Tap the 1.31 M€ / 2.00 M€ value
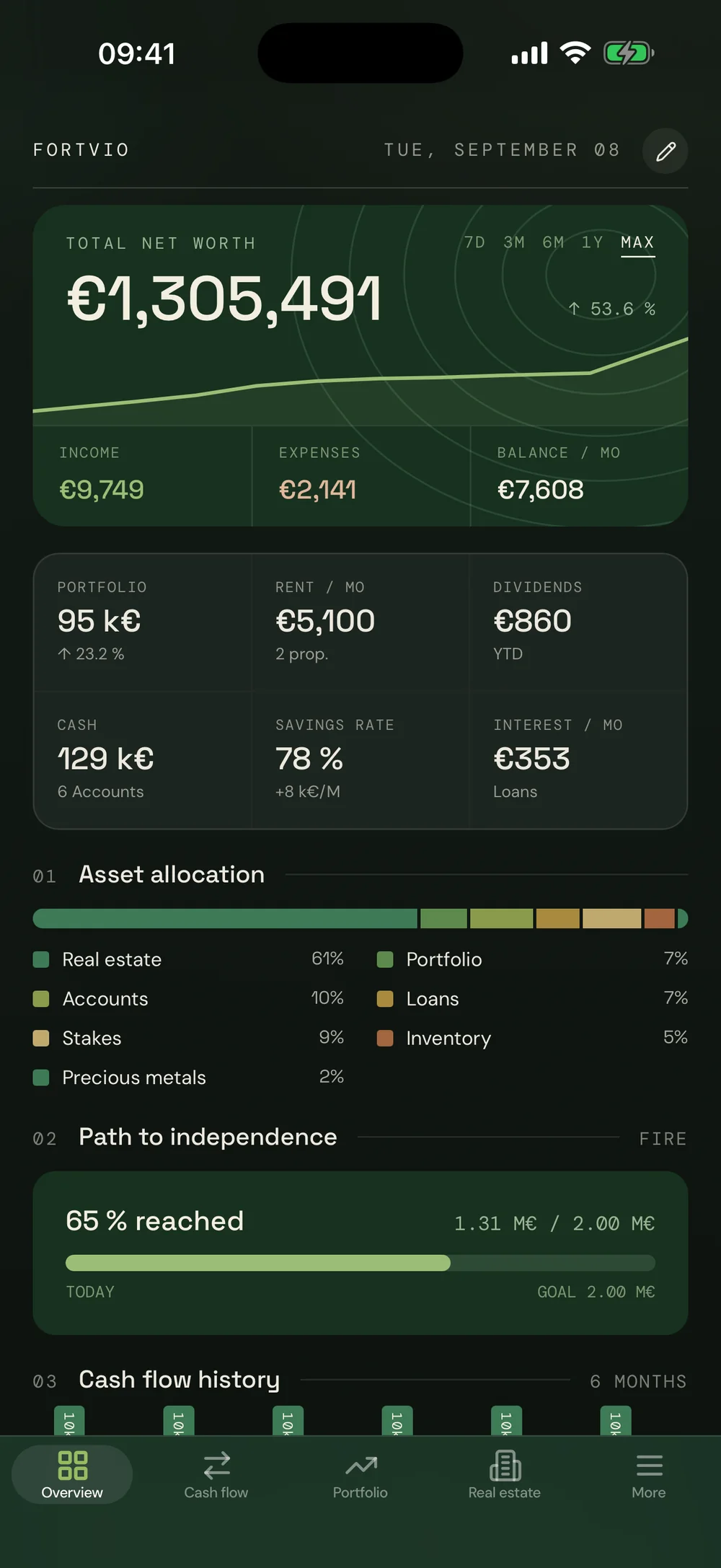Viewport: 721px width, 1568px height. click(x=554, y=1223)
